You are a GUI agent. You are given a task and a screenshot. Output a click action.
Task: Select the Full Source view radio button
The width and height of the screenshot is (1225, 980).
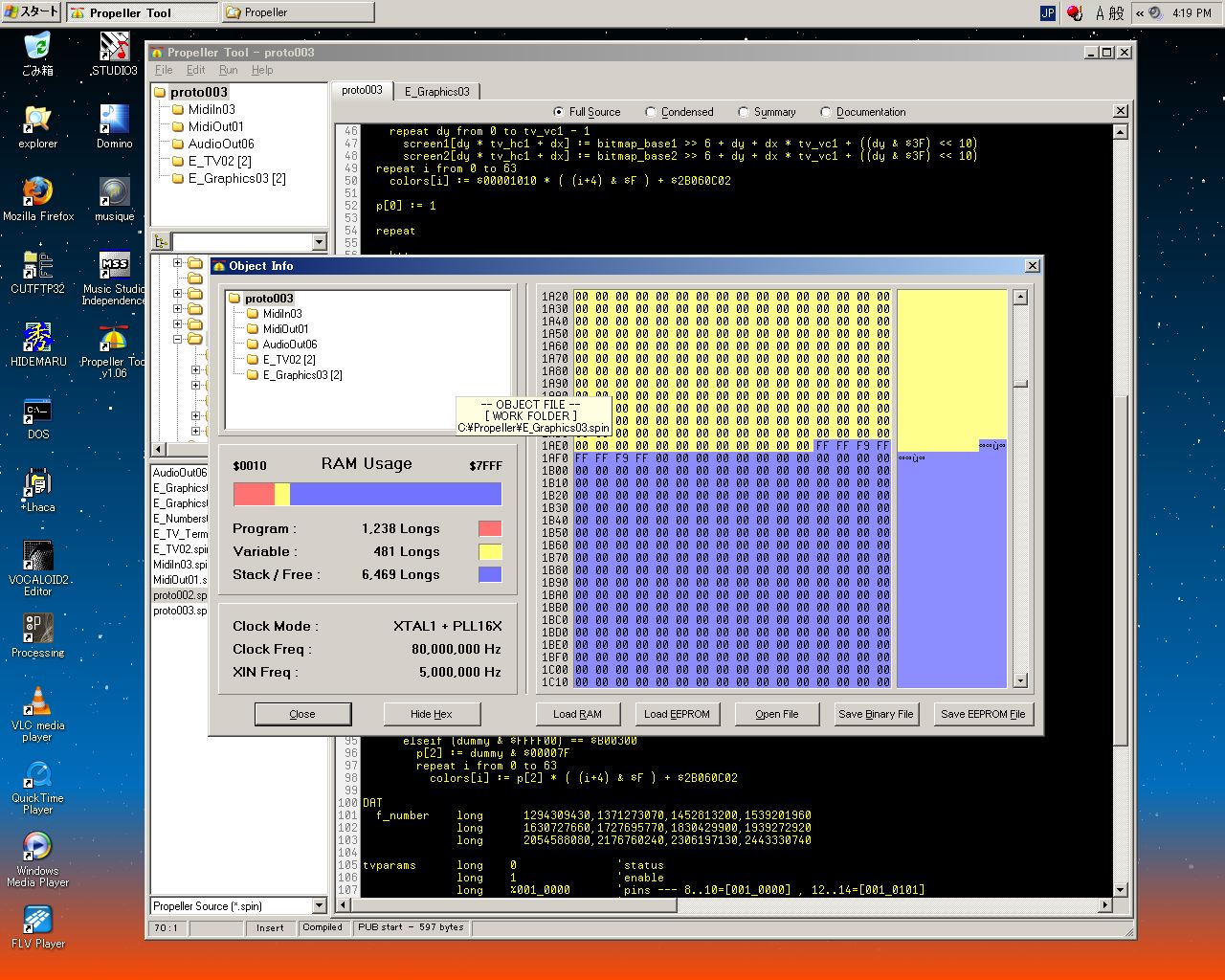(559, 112)
